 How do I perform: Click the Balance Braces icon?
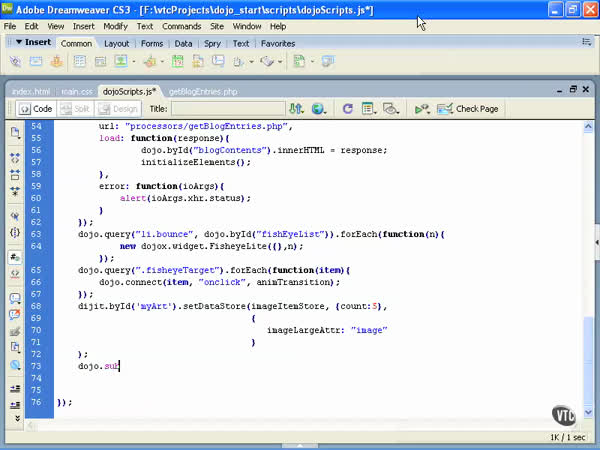click(15, 231)
